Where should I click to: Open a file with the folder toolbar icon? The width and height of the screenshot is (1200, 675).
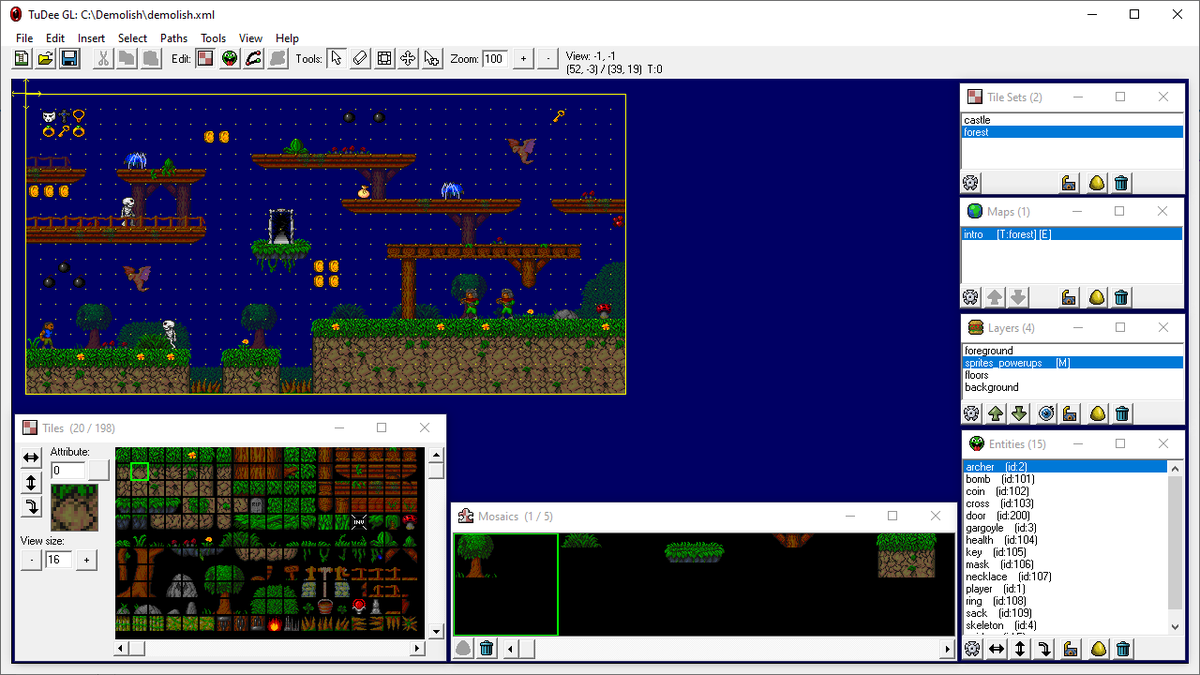(46, 59)
